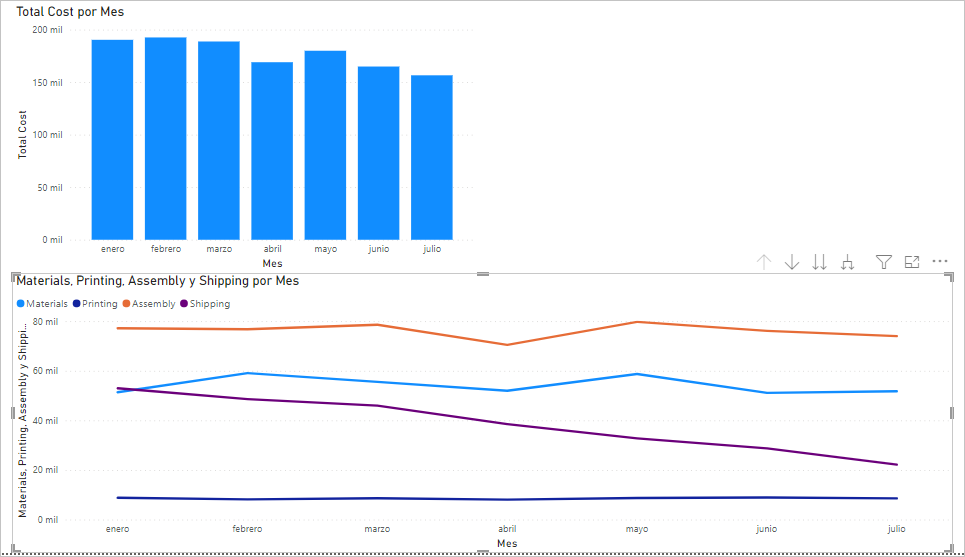Grab the line chart right-edge resize handle
Screen dimensions: 965x557
point(952,413)
